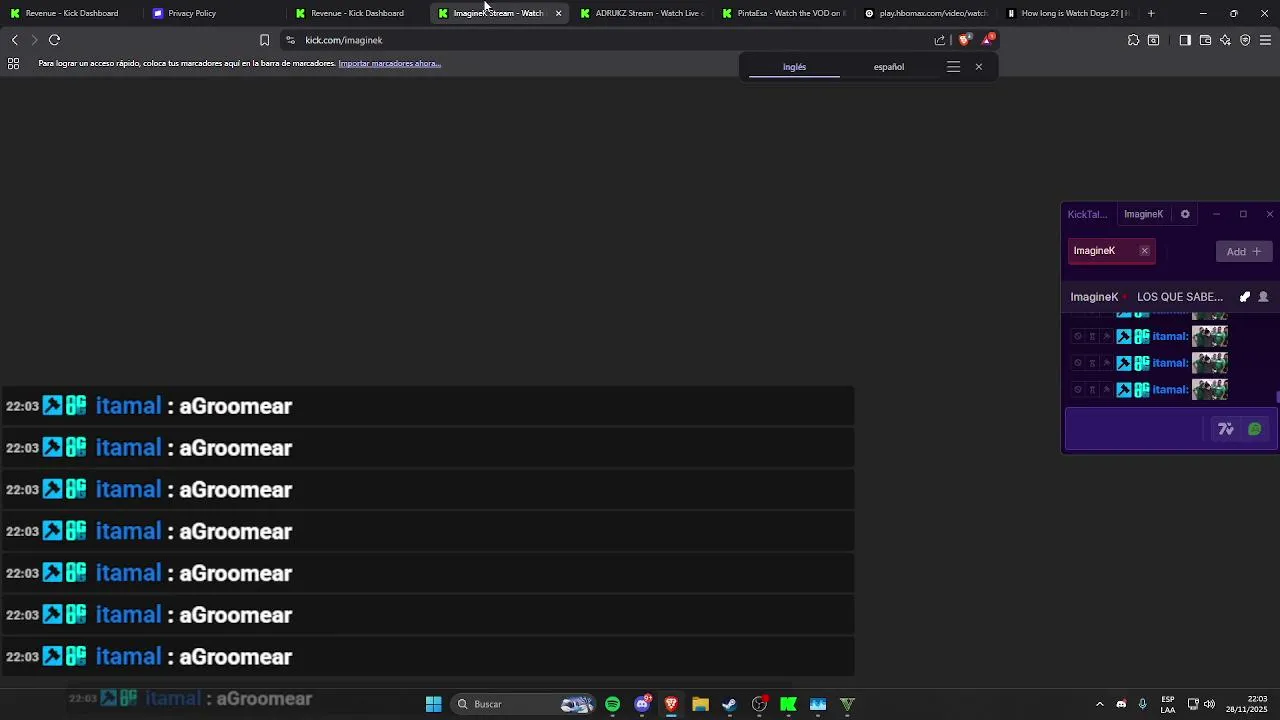Switch to first Revenue - Kick Dashboard tab

(70, 13)
